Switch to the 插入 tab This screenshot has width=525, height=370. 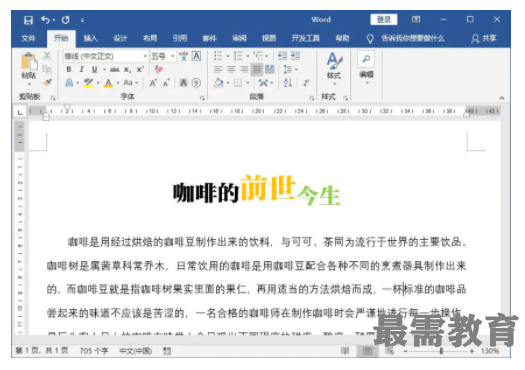pyautogui.click(x=90, y=39)
